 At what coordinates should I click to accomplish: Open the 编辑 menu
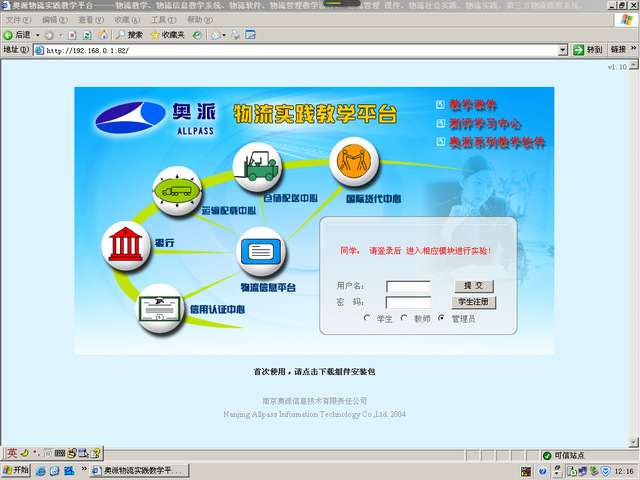click(55, 20)
